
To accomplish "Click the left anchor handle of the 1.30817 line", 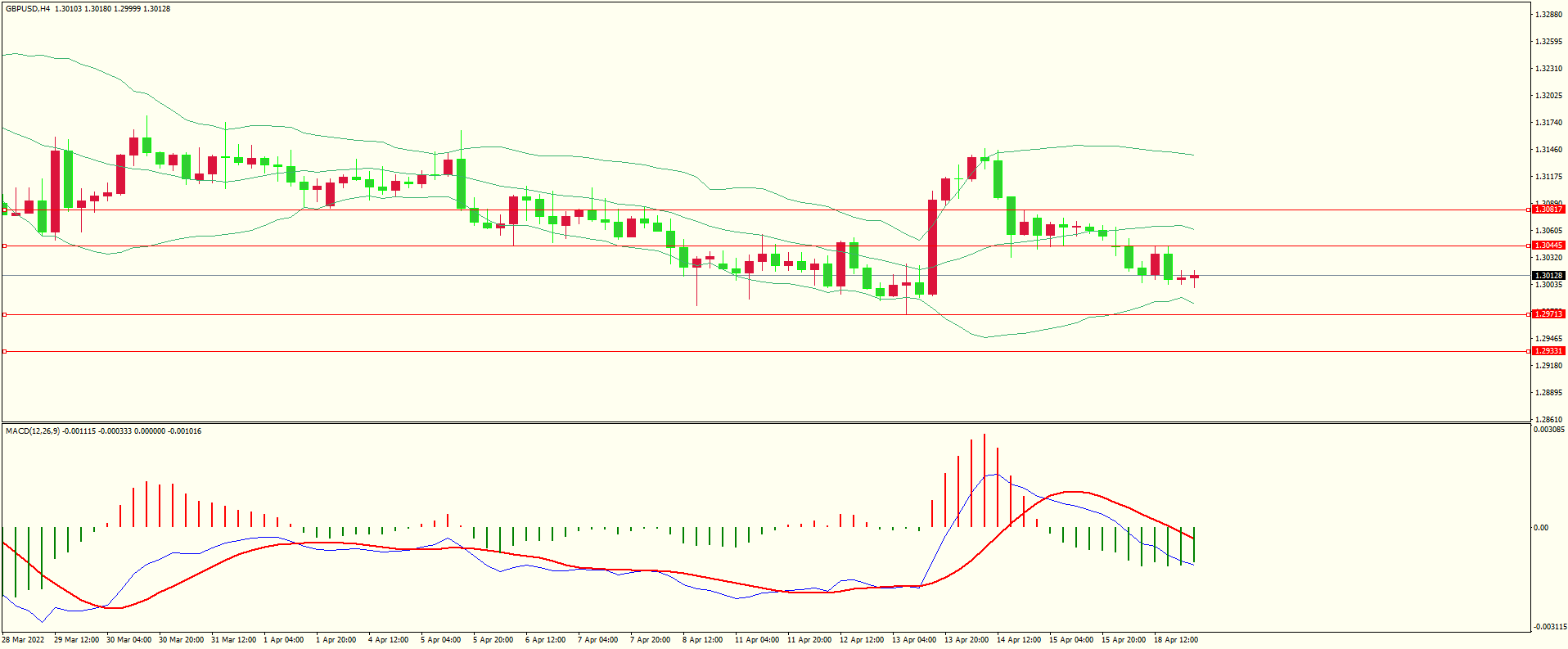I will [4, 210].
